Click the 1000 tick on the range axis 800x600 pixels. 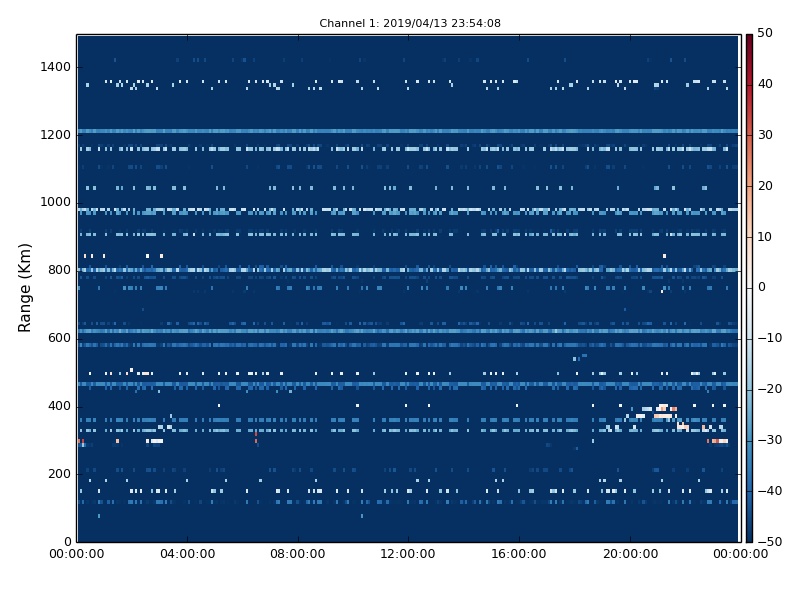(x=55, y=202)
